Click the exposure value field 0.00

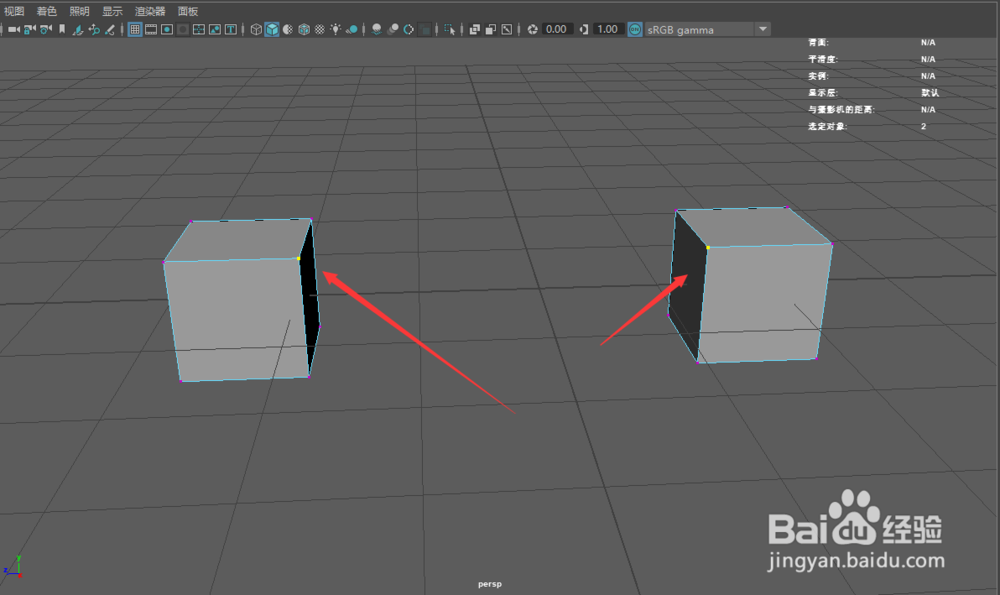pos(557,29)
